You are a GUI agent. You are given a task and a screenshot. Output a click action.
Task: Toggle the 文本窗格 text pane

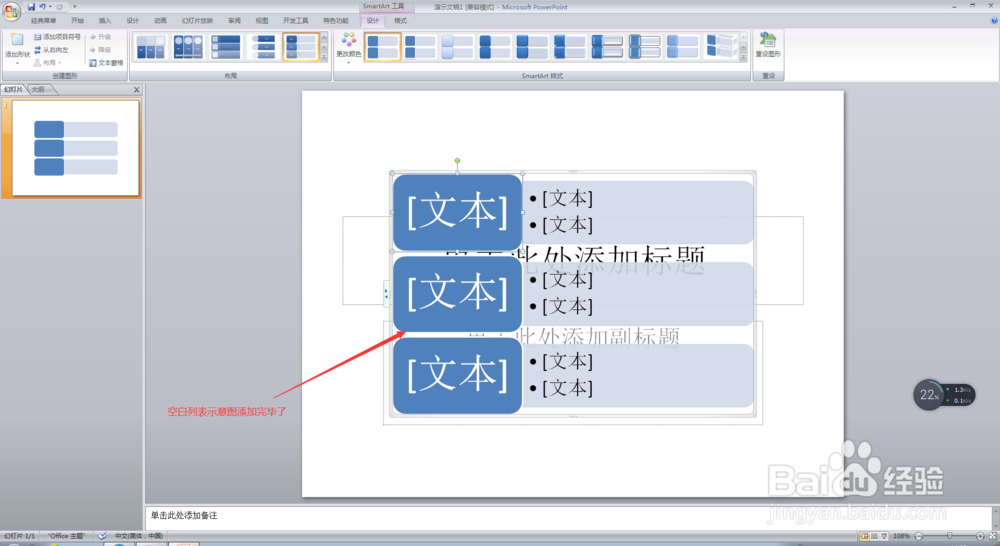pos(106,63)
